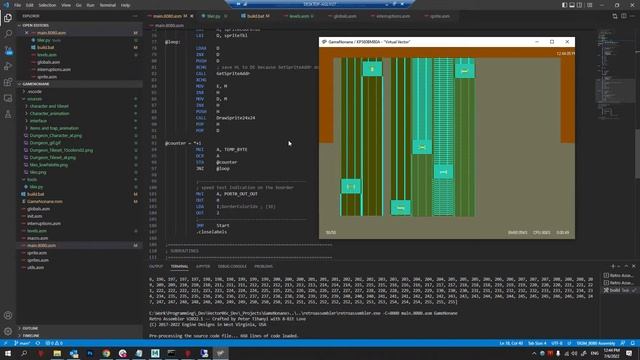Screen dimensions: 640x360
Task: Switch to the DEBUG CONSOLE panel tab
Action: click(x=232, y=266)
